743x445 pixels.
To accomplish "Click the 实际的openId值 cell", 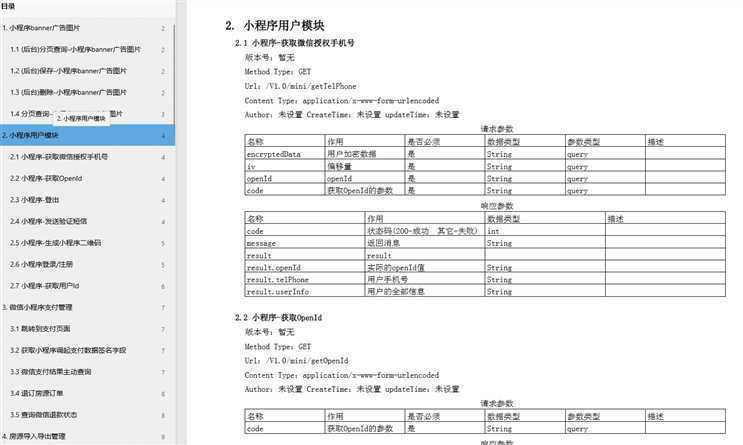I will click(x=425, y=267).
